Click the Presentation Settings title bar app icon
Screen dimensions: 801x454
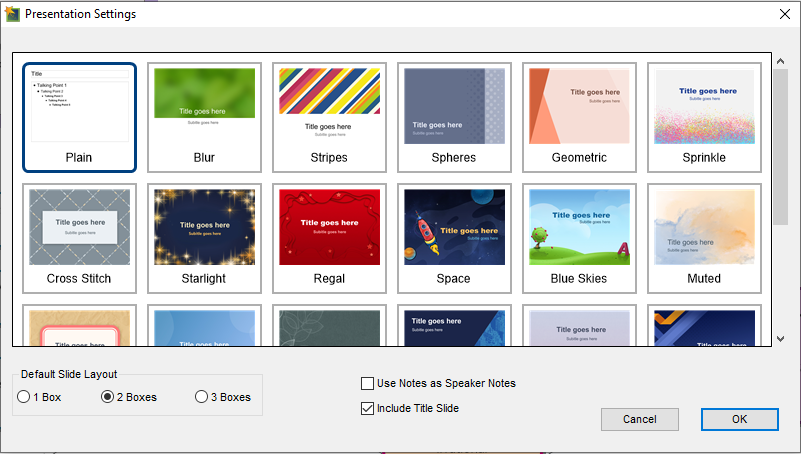pos(12,14)
